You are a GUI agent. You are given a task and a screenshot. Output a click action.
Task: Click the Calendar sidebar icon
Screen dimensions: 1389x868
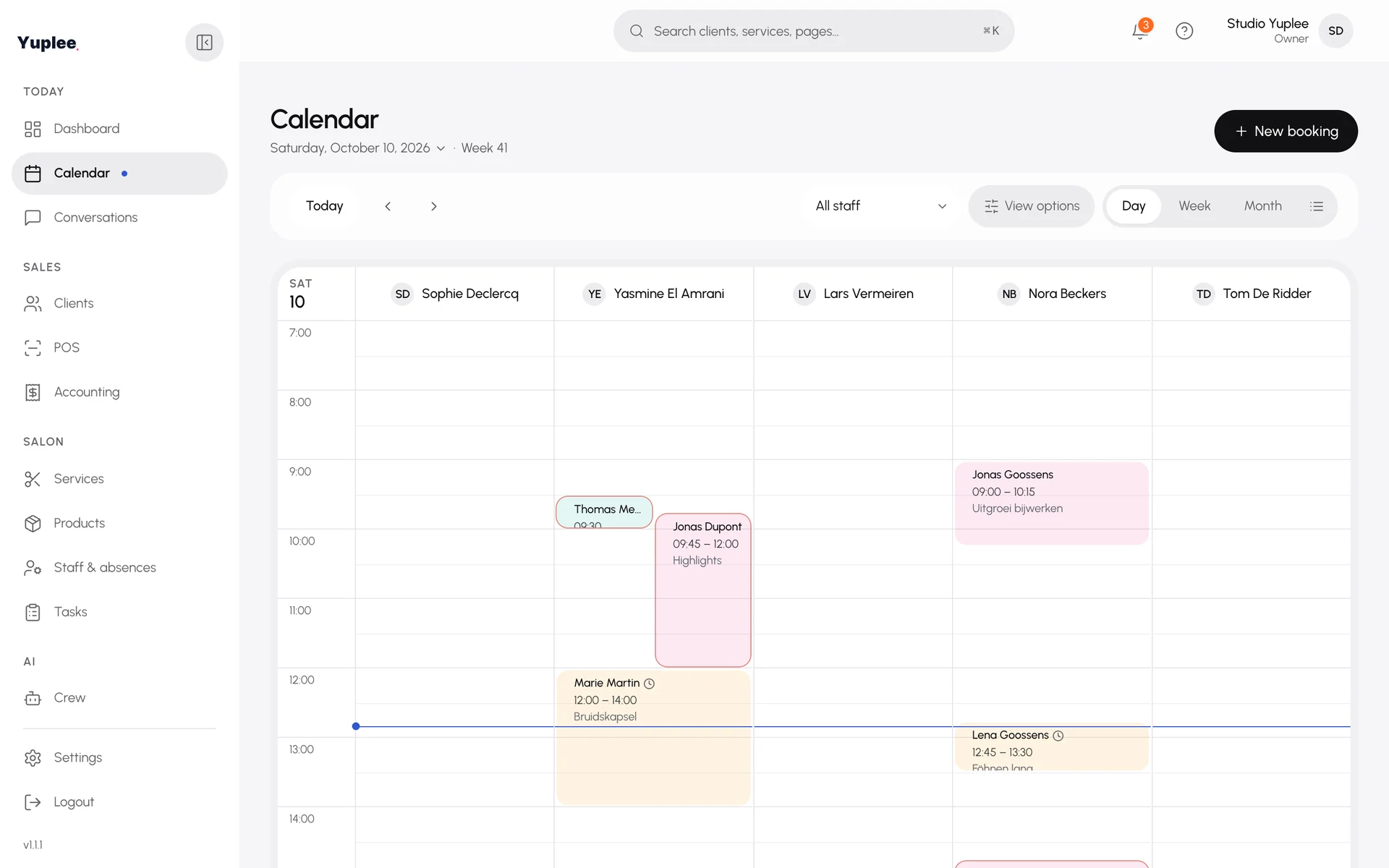[33, 174]
